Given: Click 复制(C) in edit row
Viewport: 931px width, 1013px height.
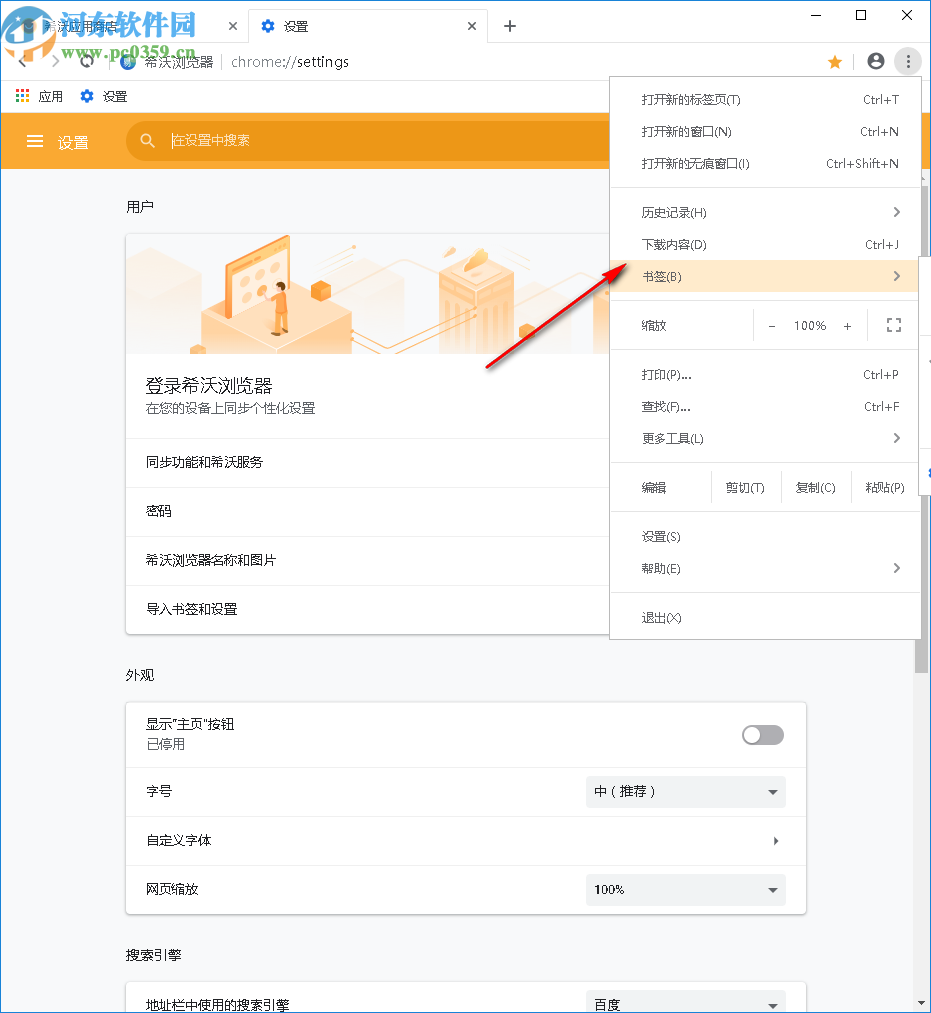Looking at the screenshot, I should (x=815, y=488).
